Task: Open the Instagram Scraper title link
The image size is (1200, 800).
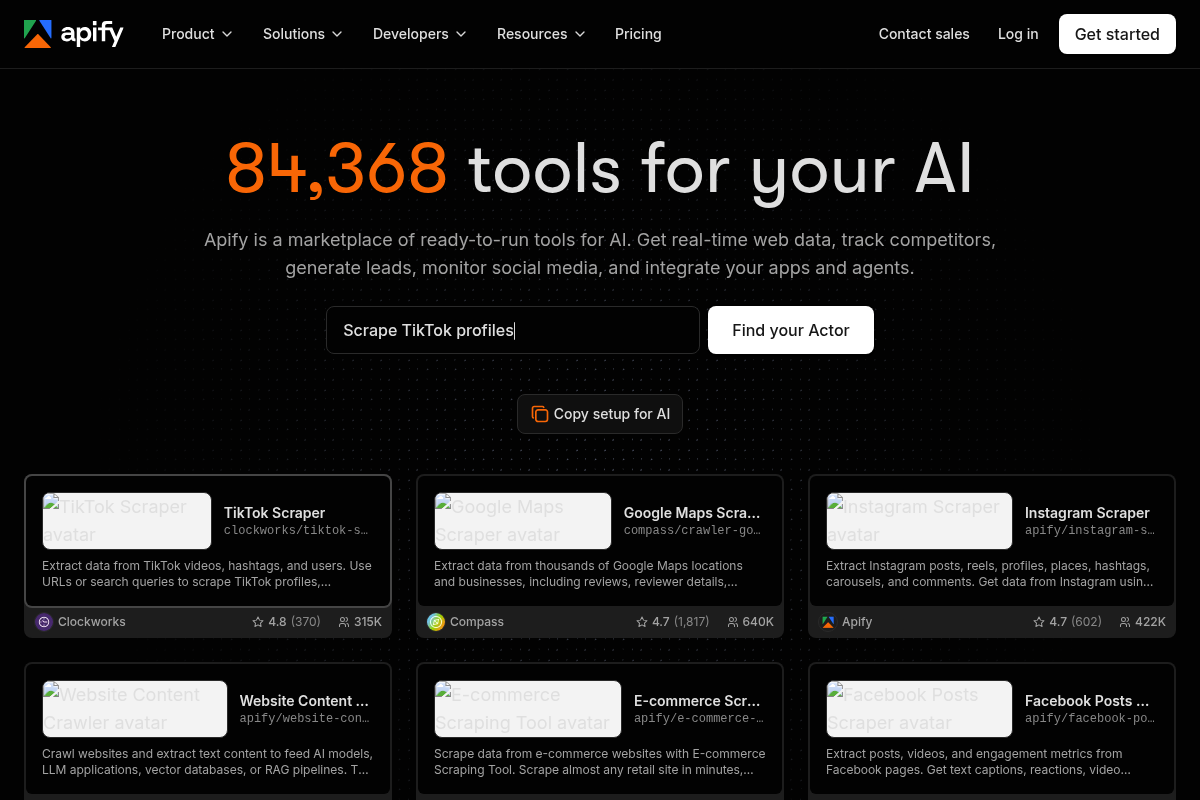Action: click(x=1087, y=513)
